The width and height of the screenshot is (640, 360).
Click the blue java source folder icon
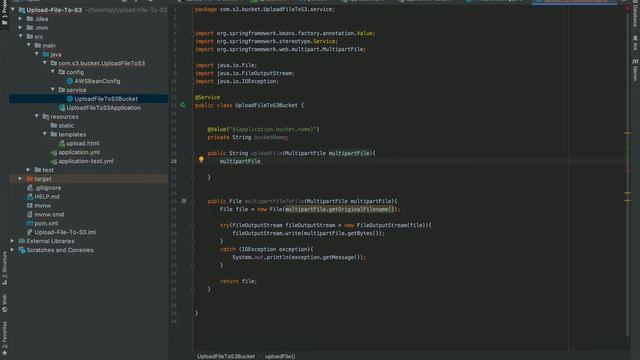(46, 54)
